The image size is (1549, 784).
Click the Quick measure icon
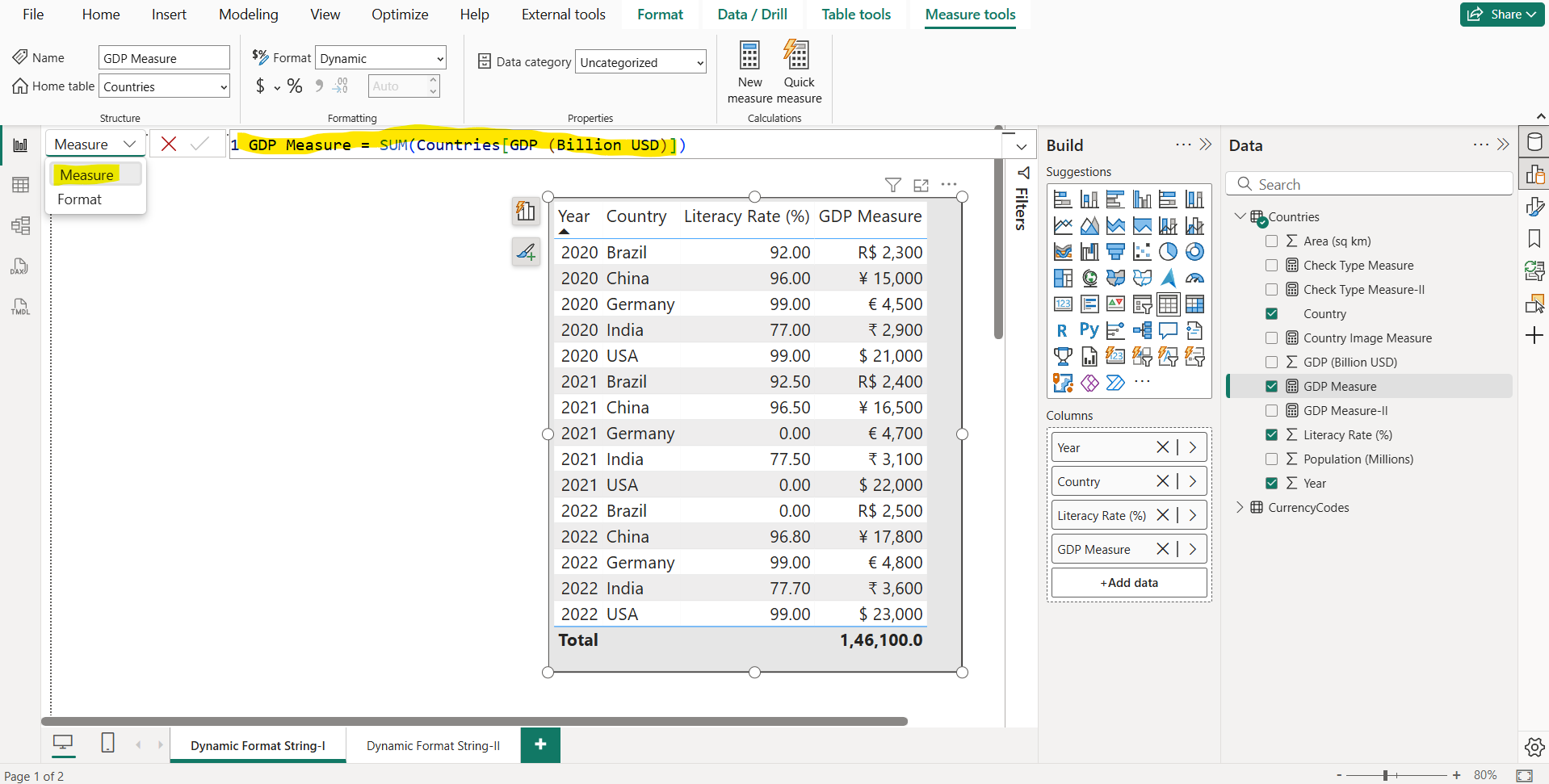click(797, 57)
